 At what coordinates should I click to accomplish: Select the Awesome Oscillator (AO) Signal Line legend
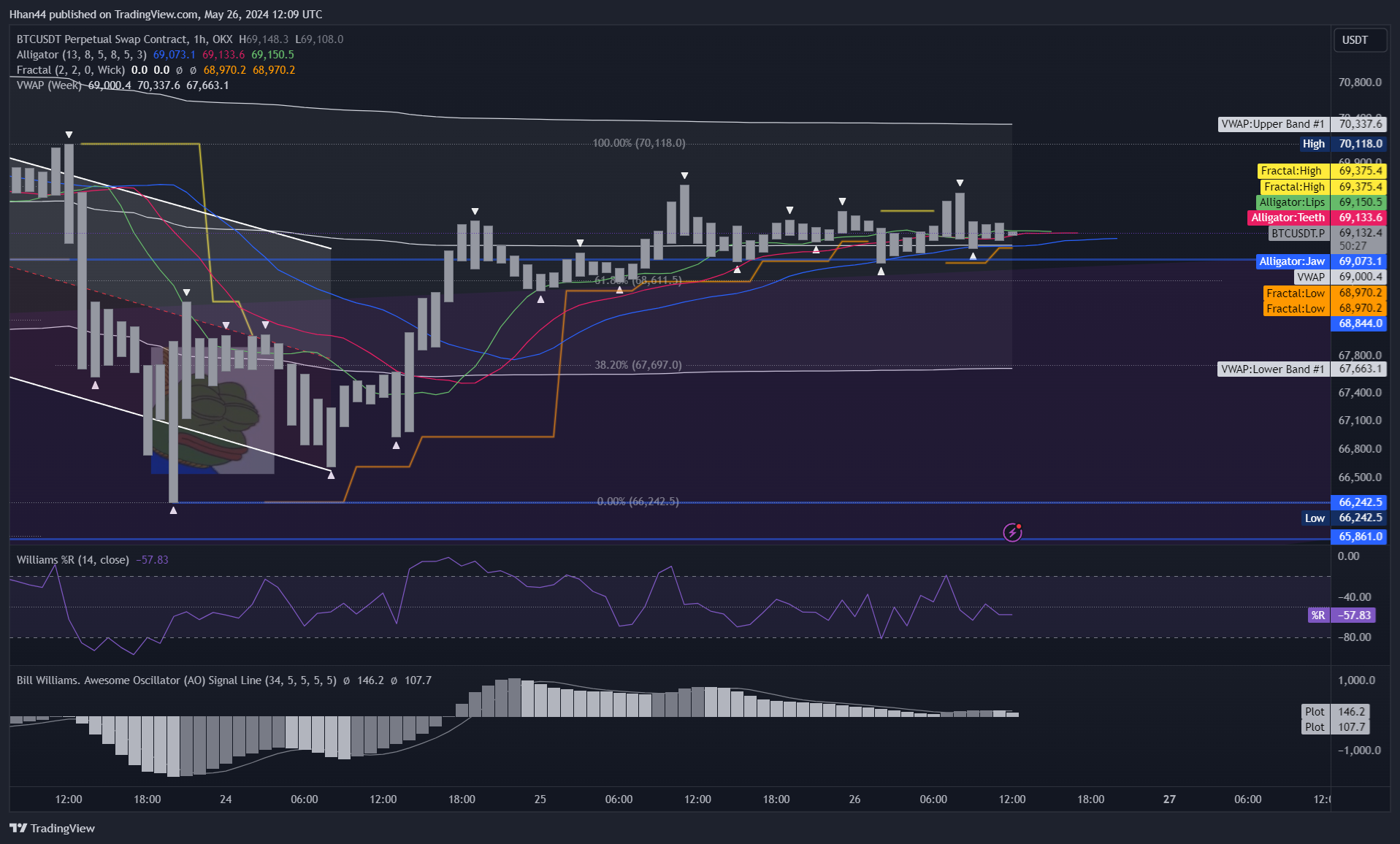point(176,680)
